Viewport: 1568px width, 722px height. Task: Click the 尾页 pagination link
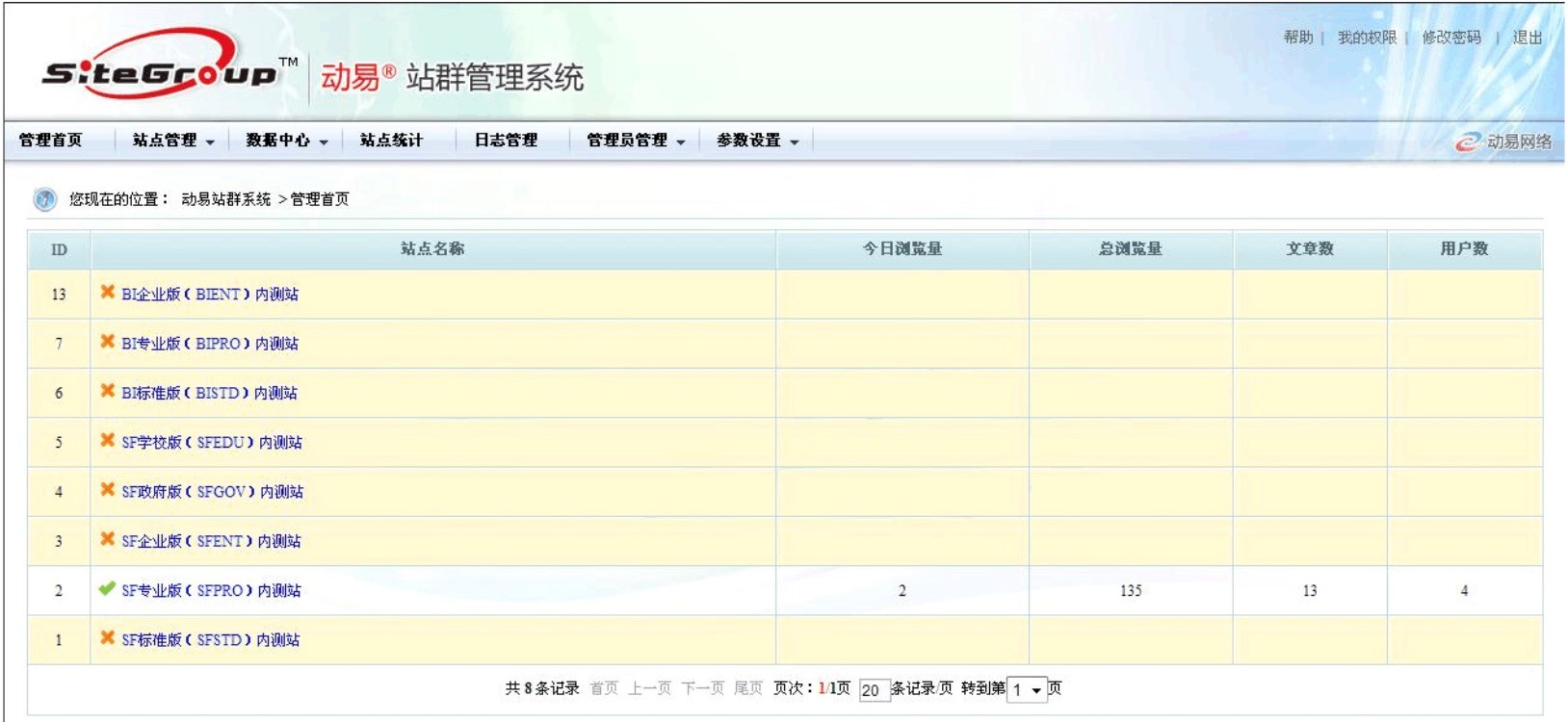click(748, 688)
